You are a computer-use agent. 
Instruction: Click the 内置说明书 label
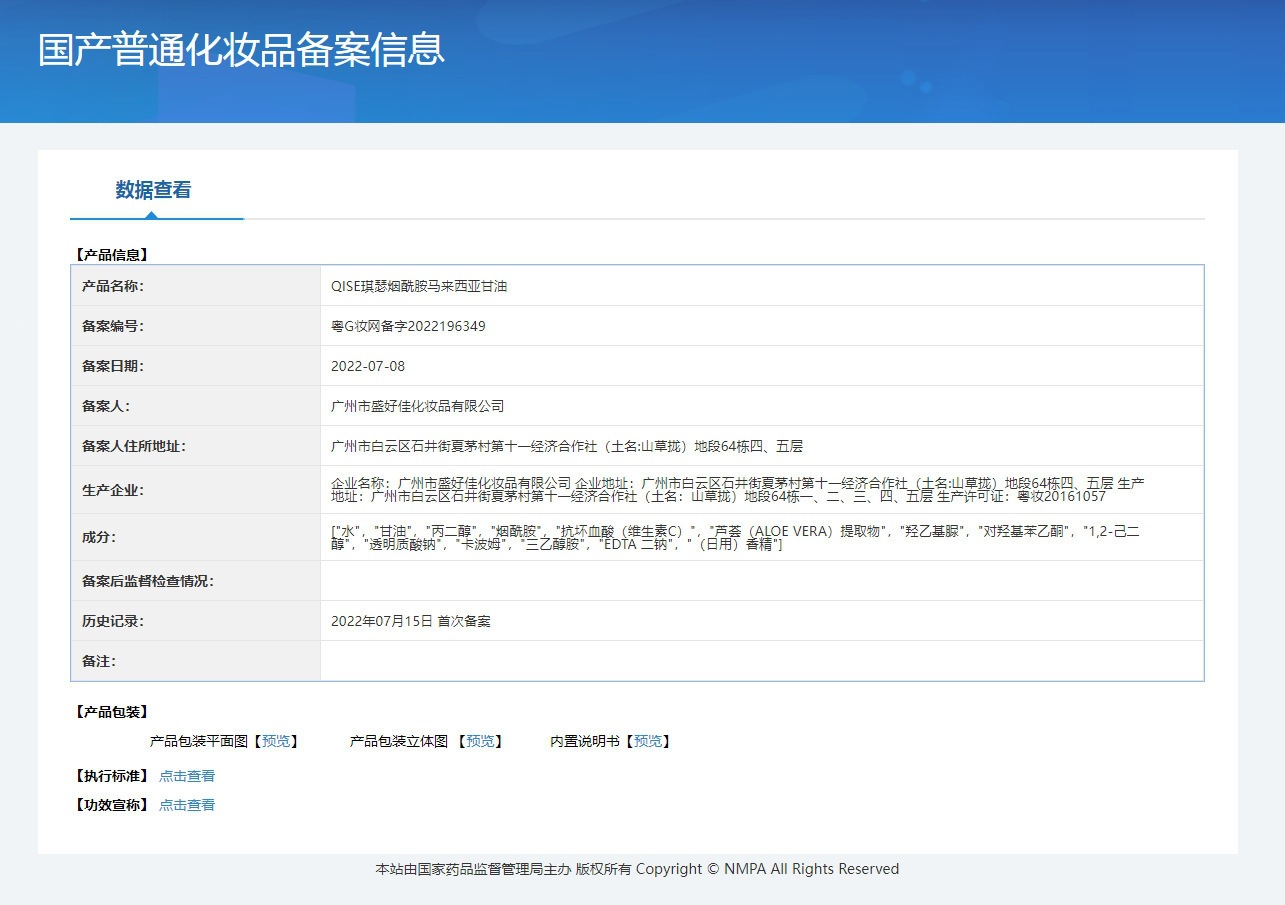pos(585,741)
